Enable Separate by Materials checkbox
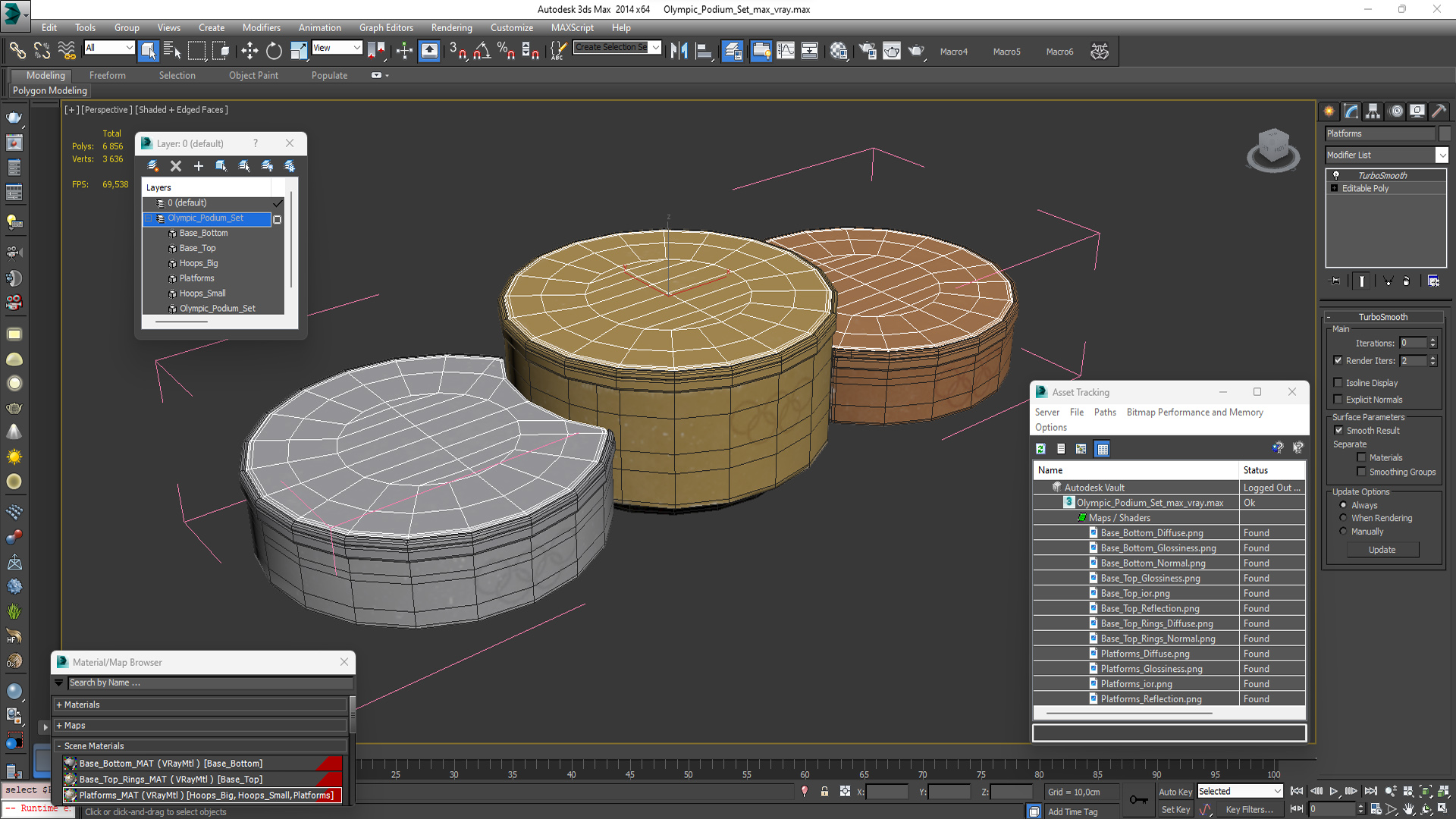Image resolution: width=1456 pixels, height=819 pixels. pyautogui.click(x=1362, y=457)
